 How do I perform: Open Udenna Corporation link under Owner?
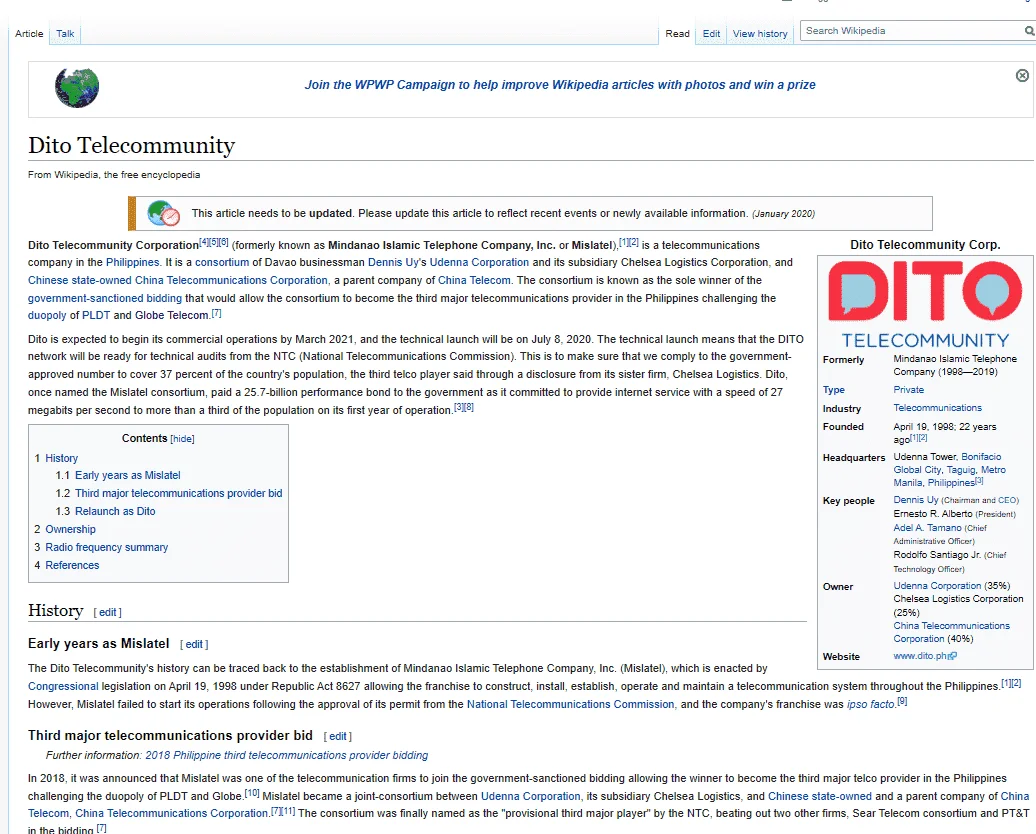pyautogui.click(x=937, y=586)
